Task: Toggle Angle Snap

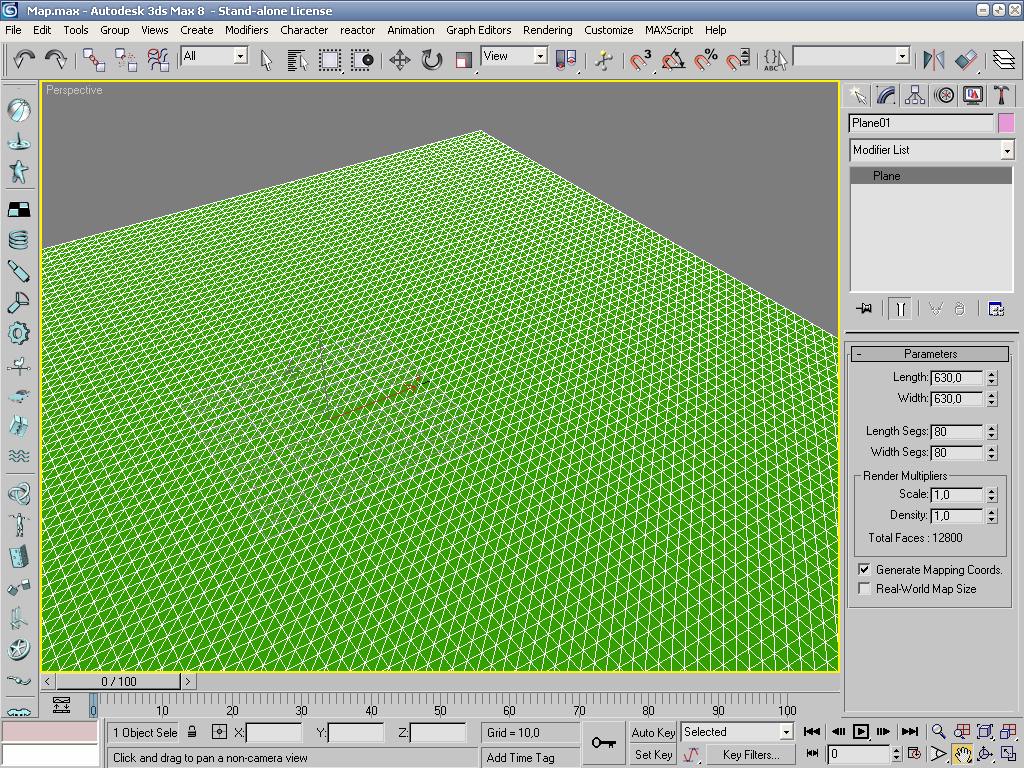Action: coord(673,60)
